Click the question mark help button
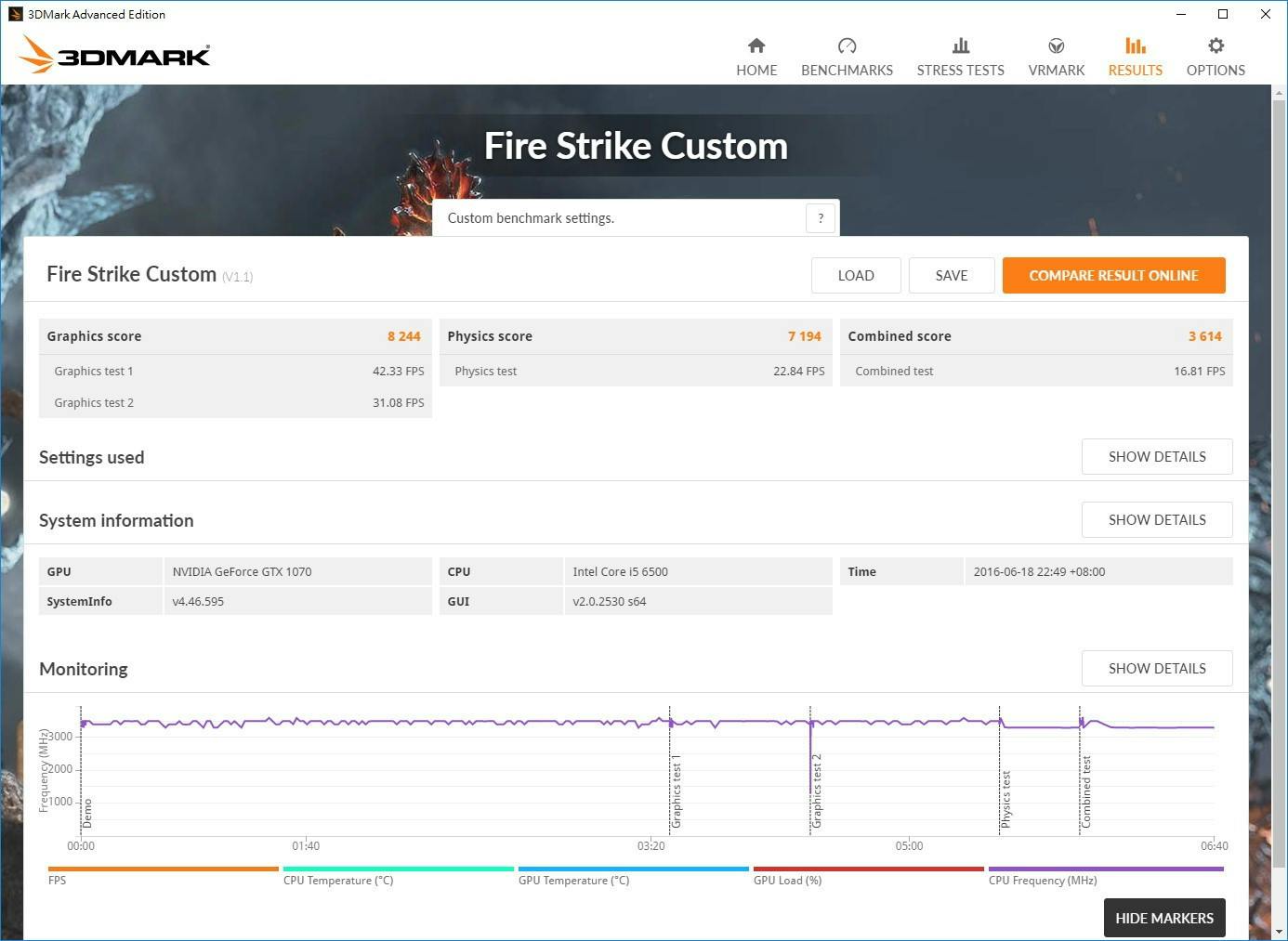 click(820, 218)
